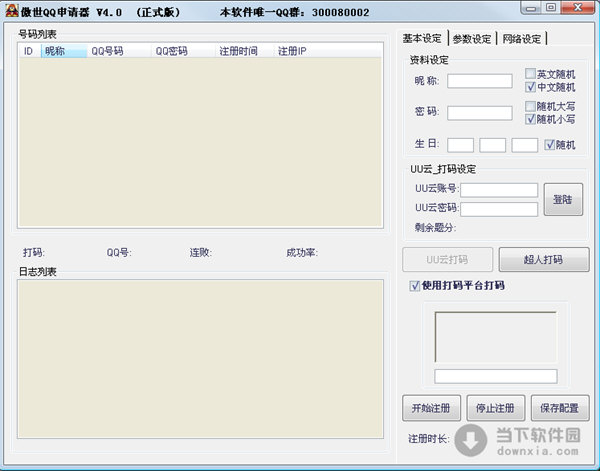Viewport: 600px width, 471px height.
Task: Click the QQ号码 column header
Action: (119, 51)
